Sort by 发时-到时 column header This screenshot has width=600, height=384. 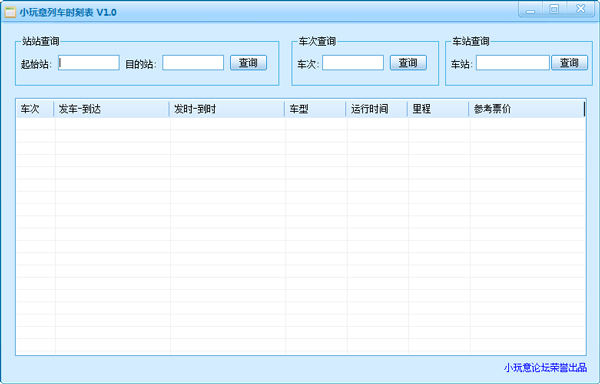227,109
